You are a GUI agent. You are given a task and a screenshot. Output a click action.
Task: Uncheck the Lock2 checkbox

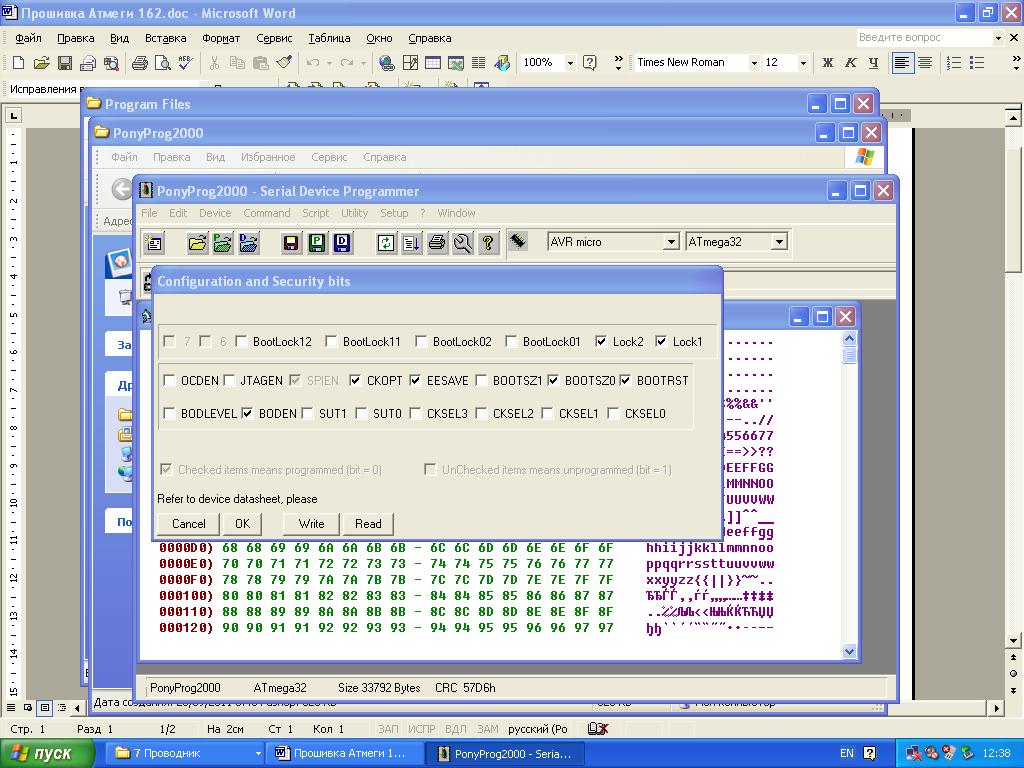(601, 342)
